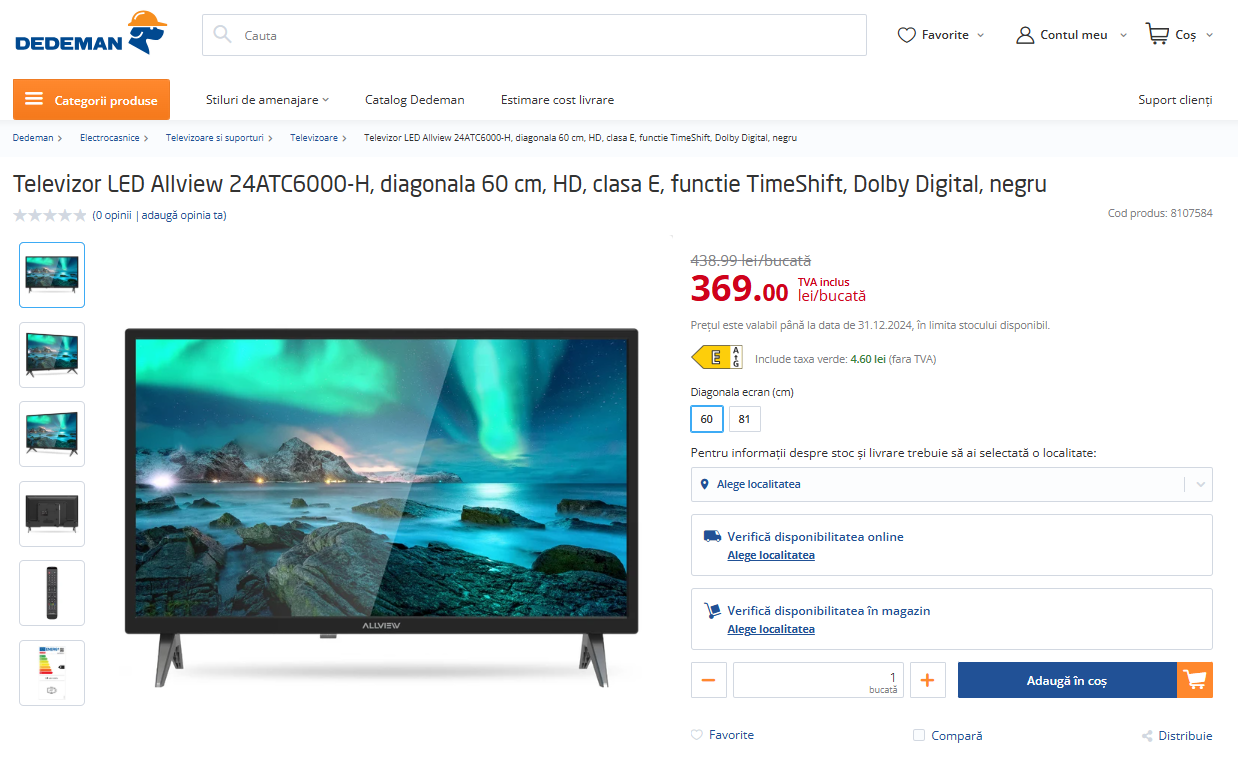Click the Contul meu user icon
This screenshot has height=766, width=1238.
tap(1025, 35)
